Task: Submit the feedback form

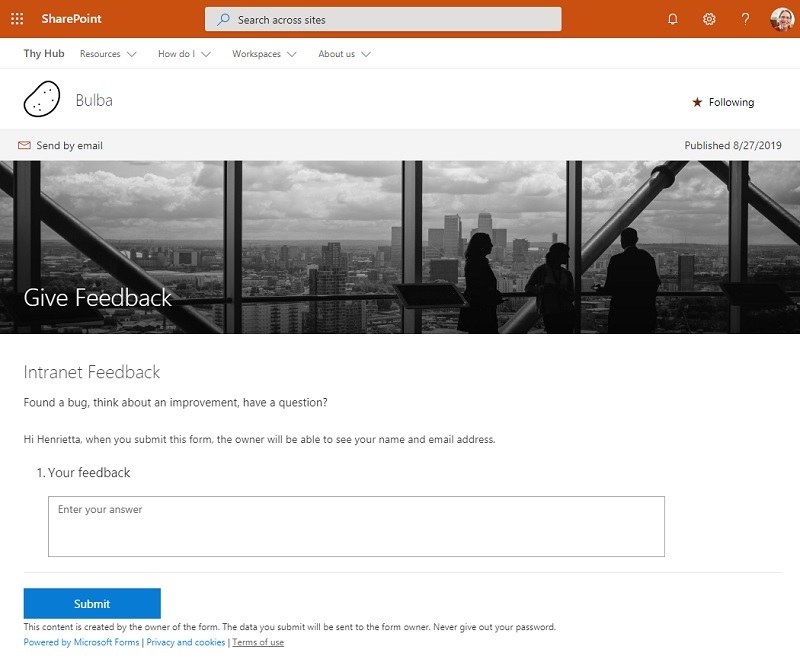Action: pyautogui.click(x=92, y=604)
